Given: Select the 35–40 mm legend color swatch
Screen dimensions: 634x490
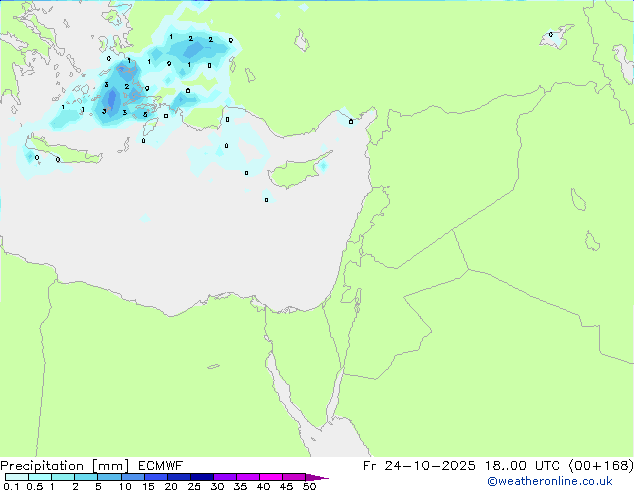Looking at the screenshot, I should click(x=247, y=477).
